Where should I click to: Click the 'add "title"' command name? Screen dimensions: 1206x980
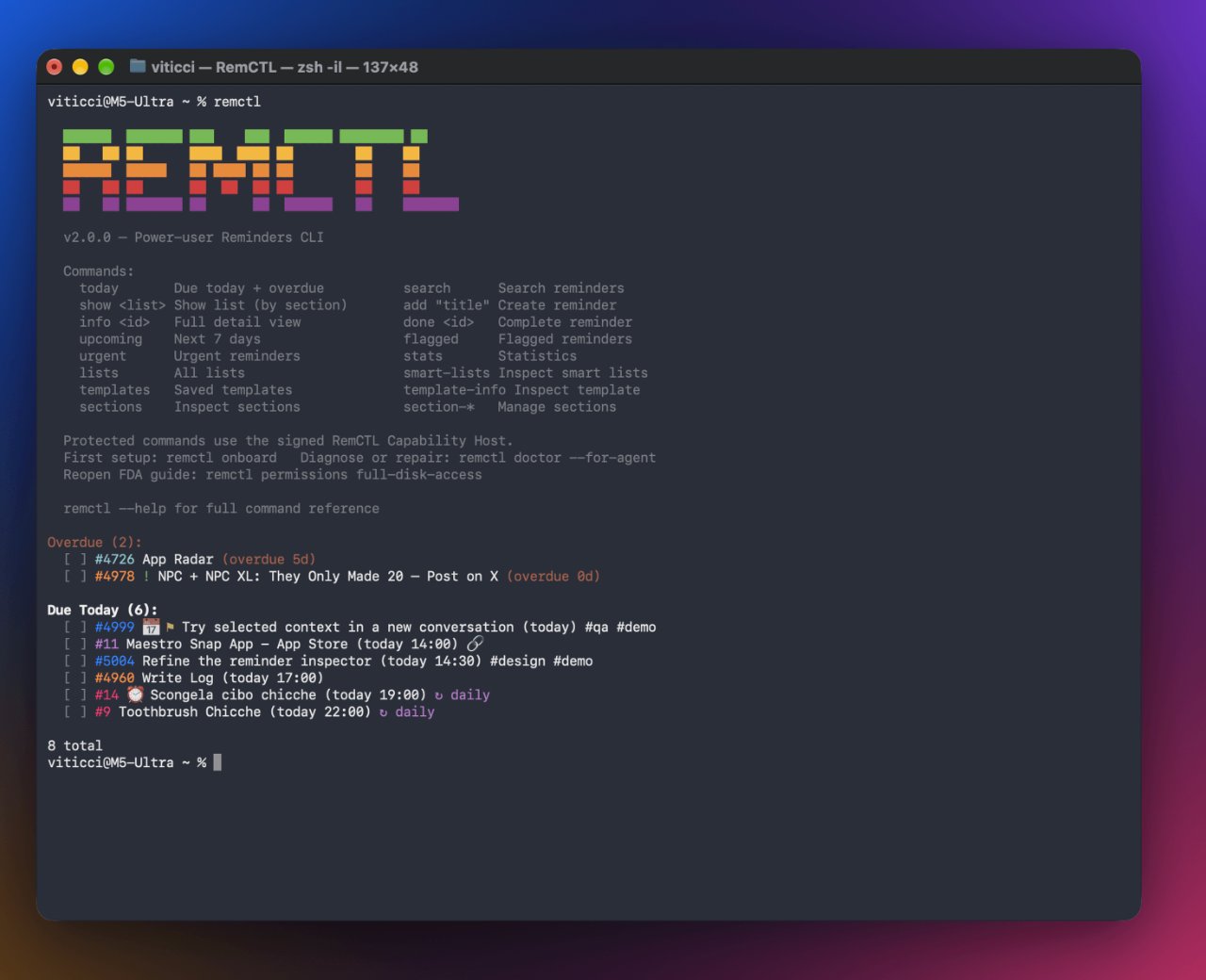tap(447, 305)
